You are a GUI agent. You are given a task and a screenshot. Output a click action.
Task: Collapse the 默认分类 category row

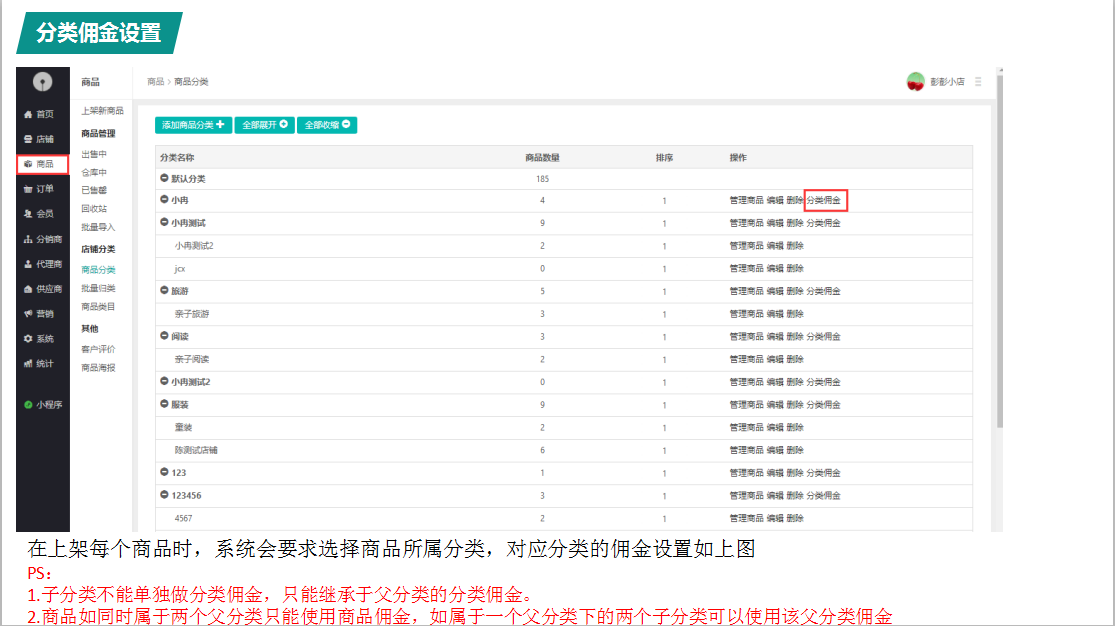pos(165,178)
